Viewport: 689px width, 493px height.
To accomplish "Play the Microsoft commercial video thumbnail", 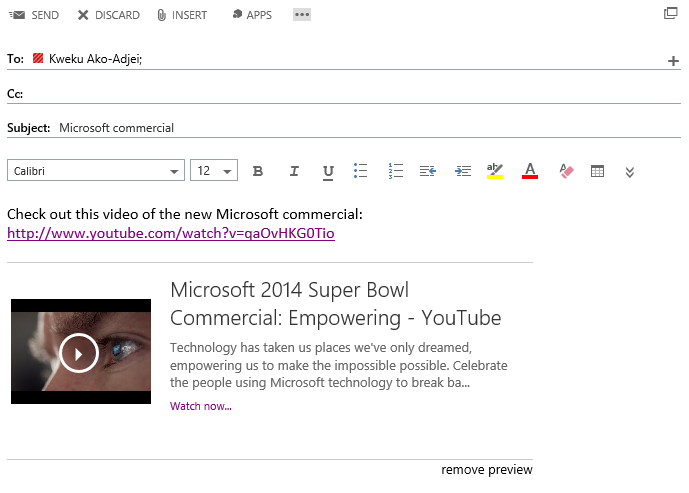I will pos(79,352).
